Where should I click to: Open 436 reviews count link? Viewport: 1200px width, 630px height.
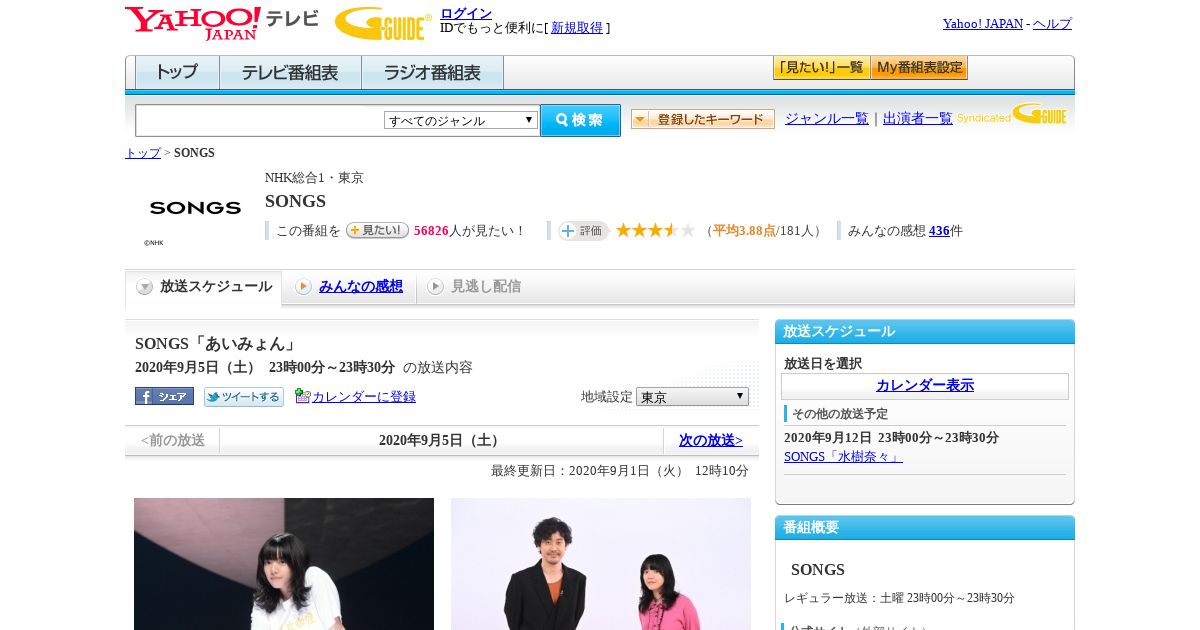(939, 231)
